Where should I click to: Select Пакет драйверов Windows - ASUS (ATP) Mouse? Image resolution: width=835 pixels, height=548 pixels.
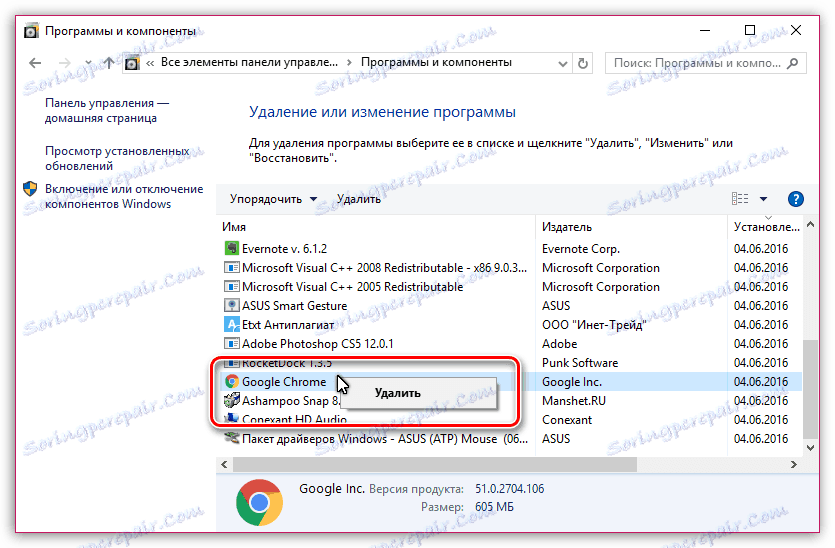384,439
